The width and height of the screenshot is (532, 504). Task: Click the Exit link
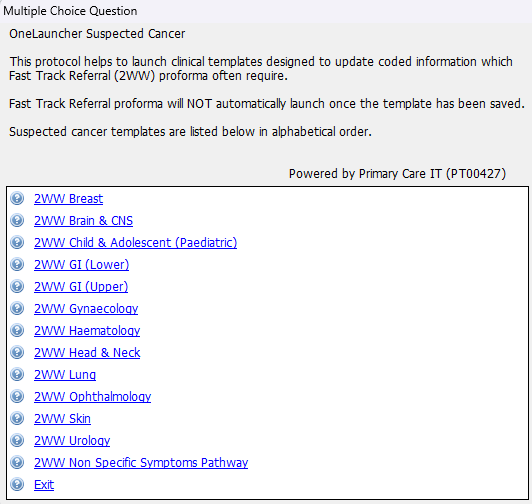click(x=44, y=485)
